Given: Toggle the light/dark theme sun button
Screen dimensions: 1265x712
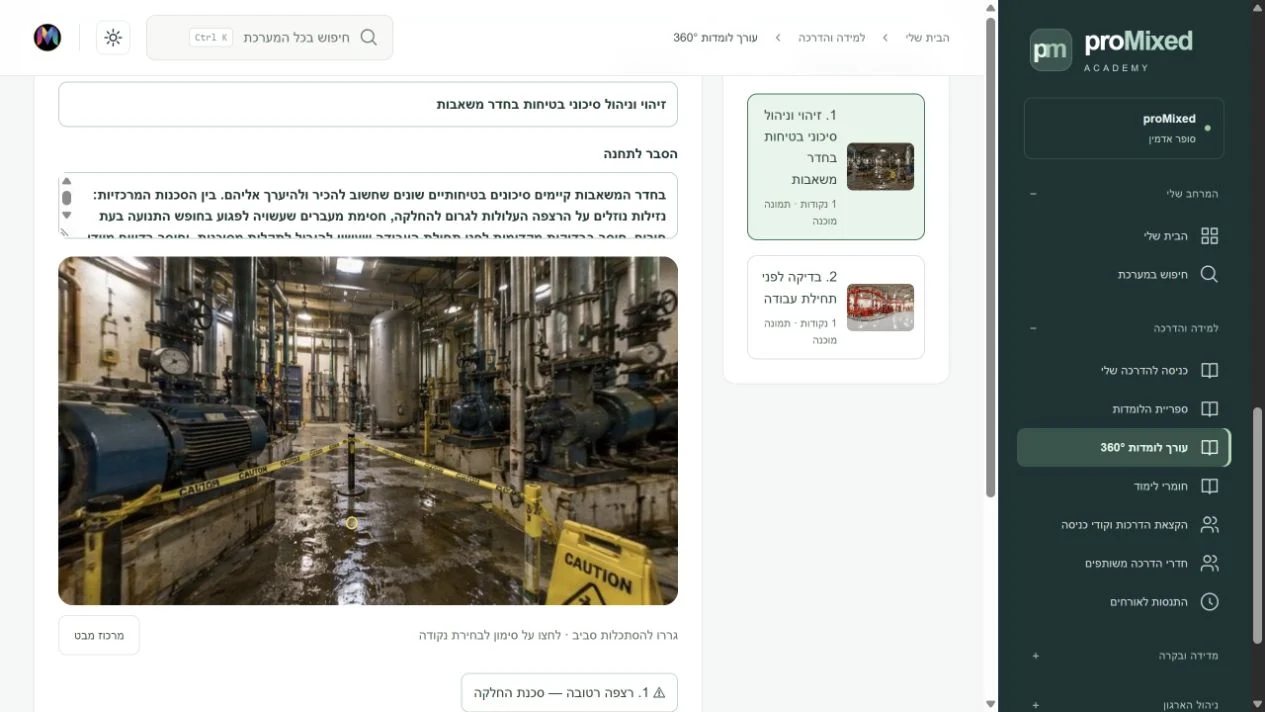Looking at the screenshot, I should (x=113, y=37).
